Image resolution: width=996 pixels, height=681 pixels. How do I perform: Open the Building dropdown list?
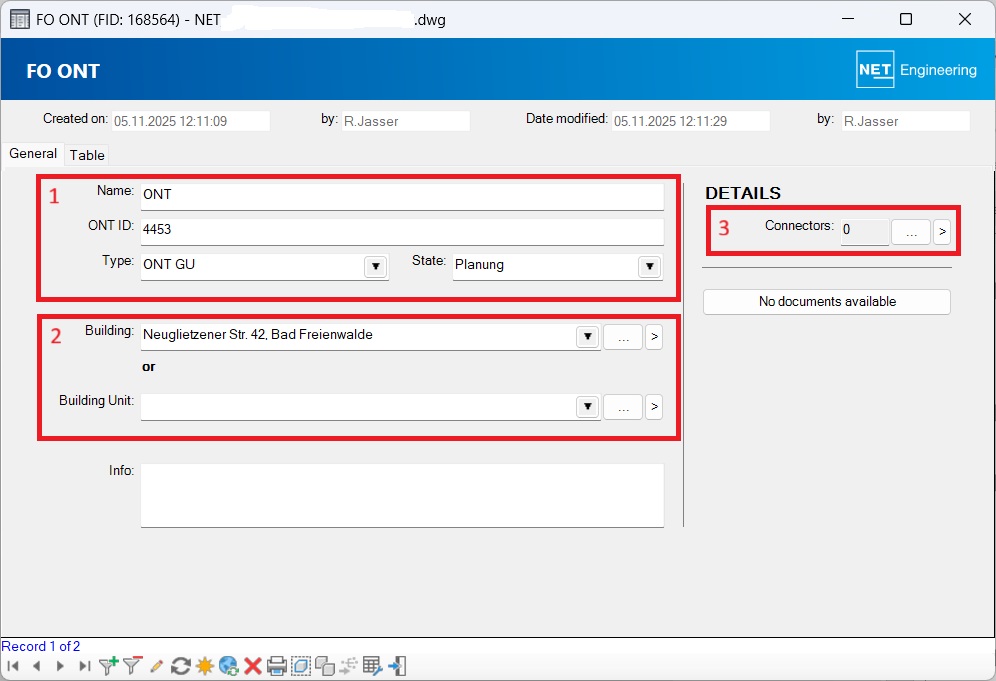pyautogui.click(x=587, y=337)
